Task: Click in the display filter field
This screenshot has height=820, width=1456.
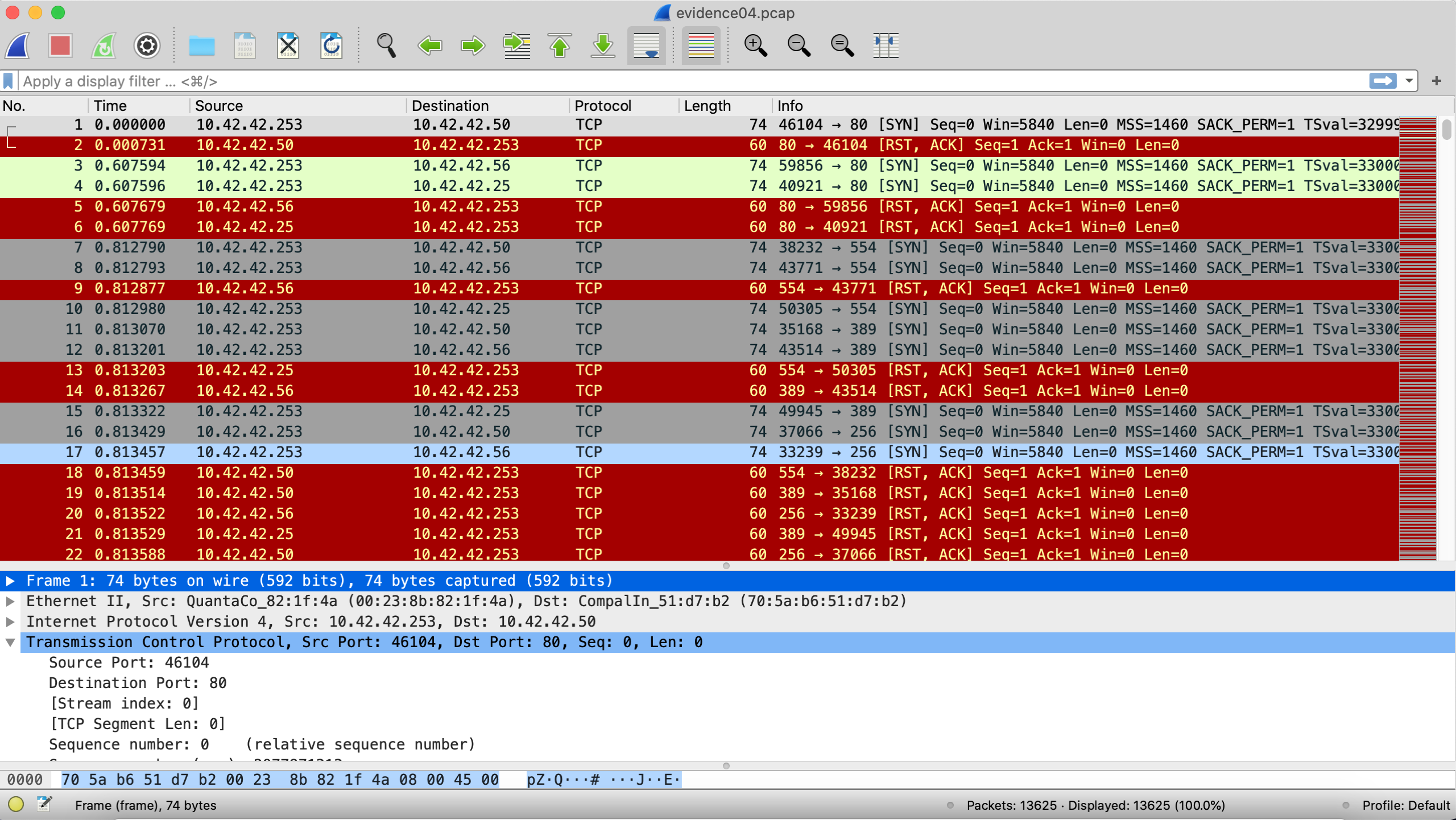Action: tap(682, 81)
